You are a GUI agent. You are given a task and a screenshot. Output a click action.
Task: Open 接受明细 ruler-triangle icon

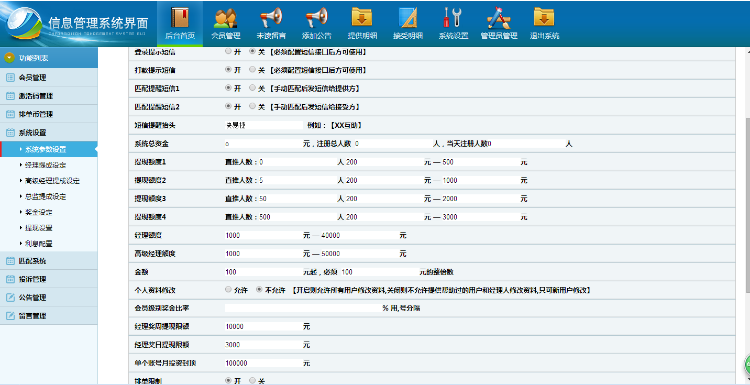[x=408, y=18]
